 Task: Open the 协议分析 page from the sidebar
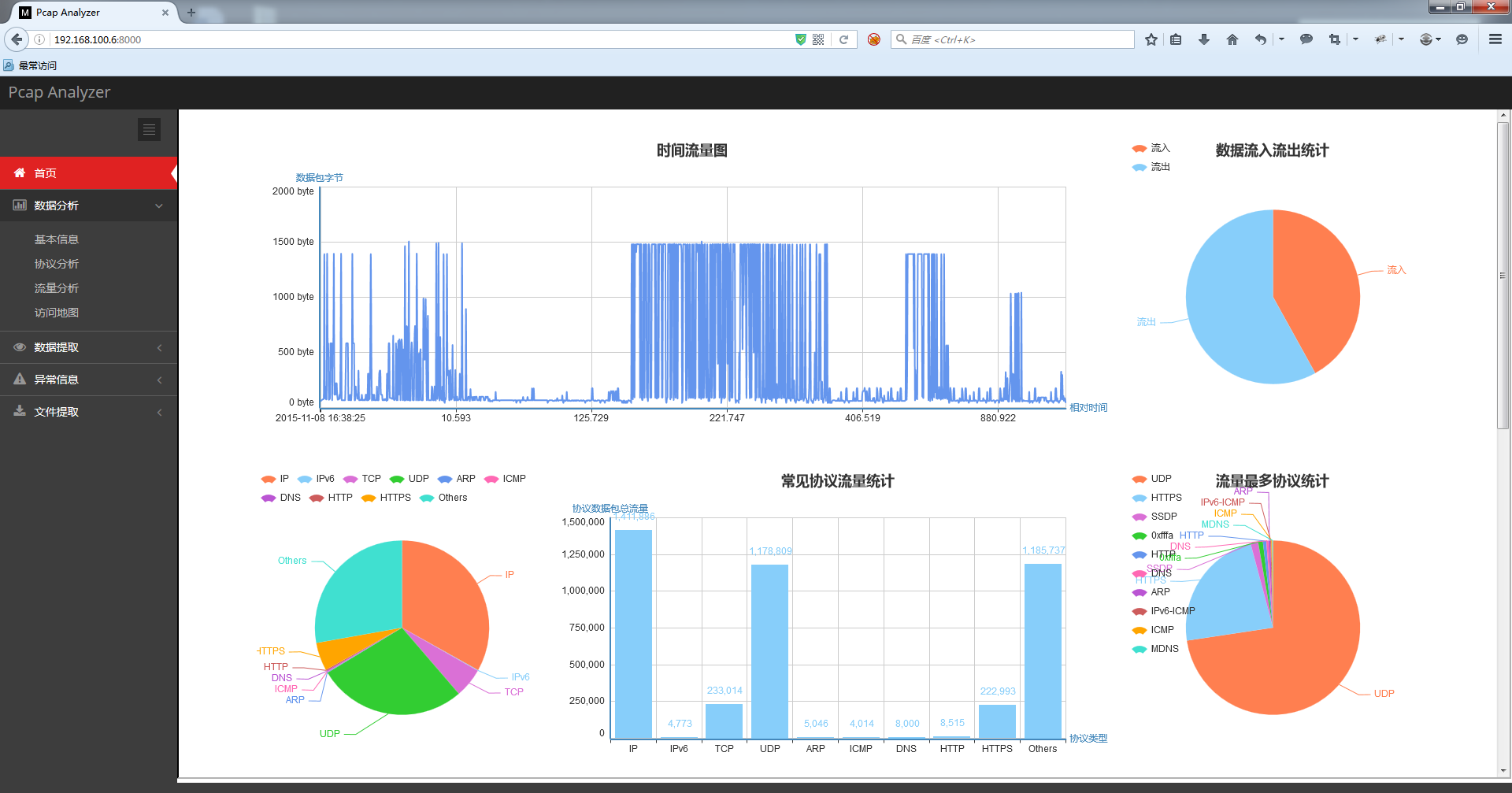click(56, 263)
